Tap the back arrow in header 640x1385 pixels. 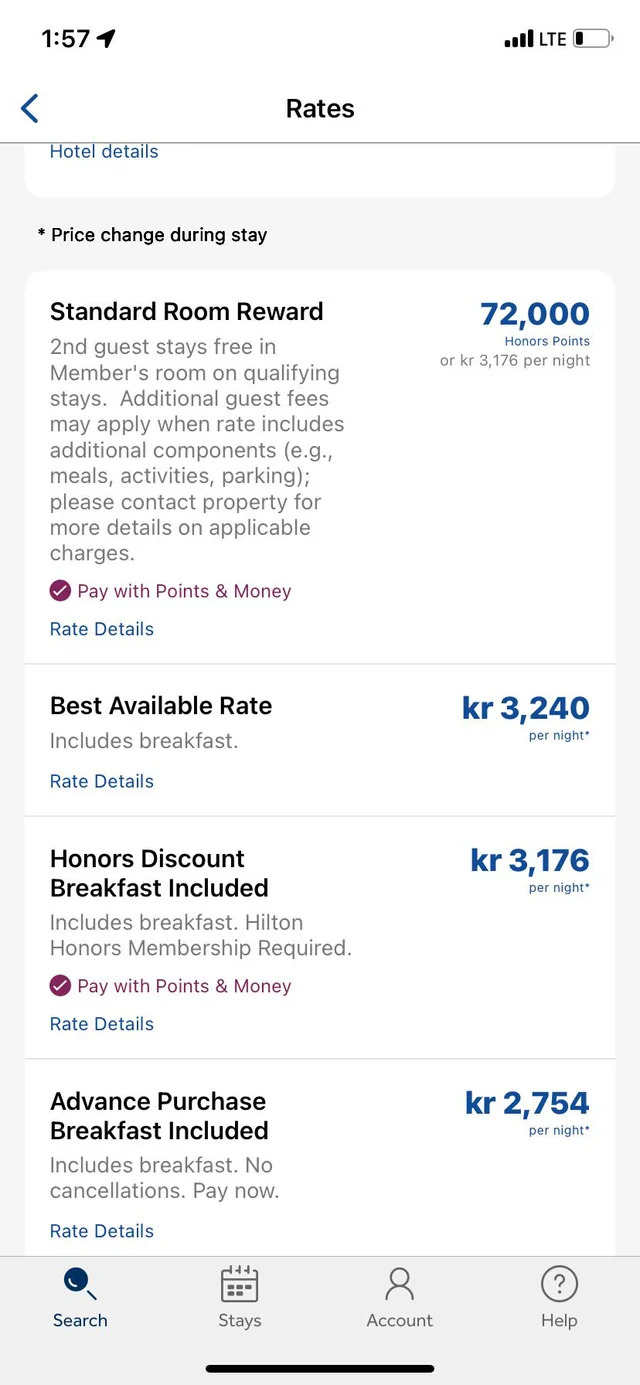coord(30,108)
